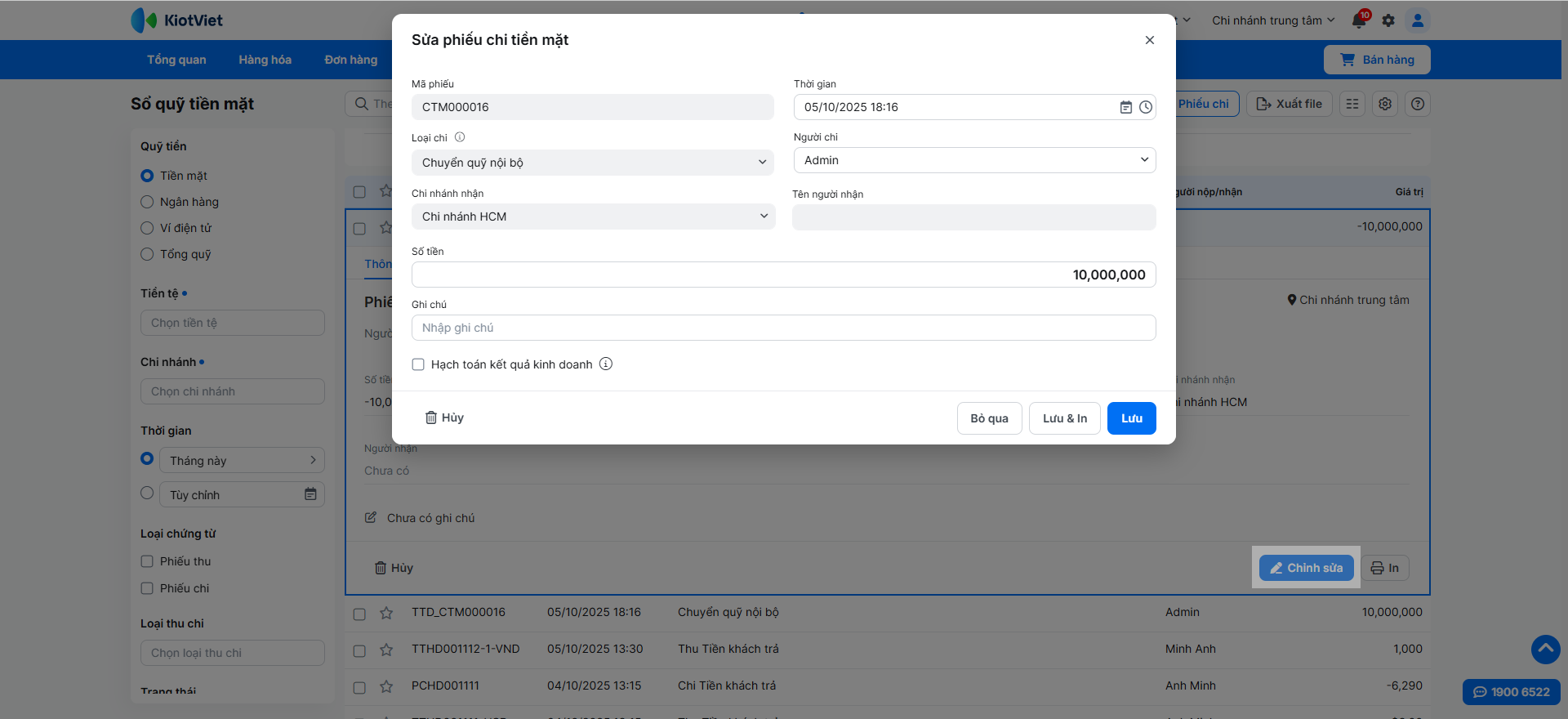Click the help question mark icon
This screenshot has width=1568, height=719.
pos(1418,104)
